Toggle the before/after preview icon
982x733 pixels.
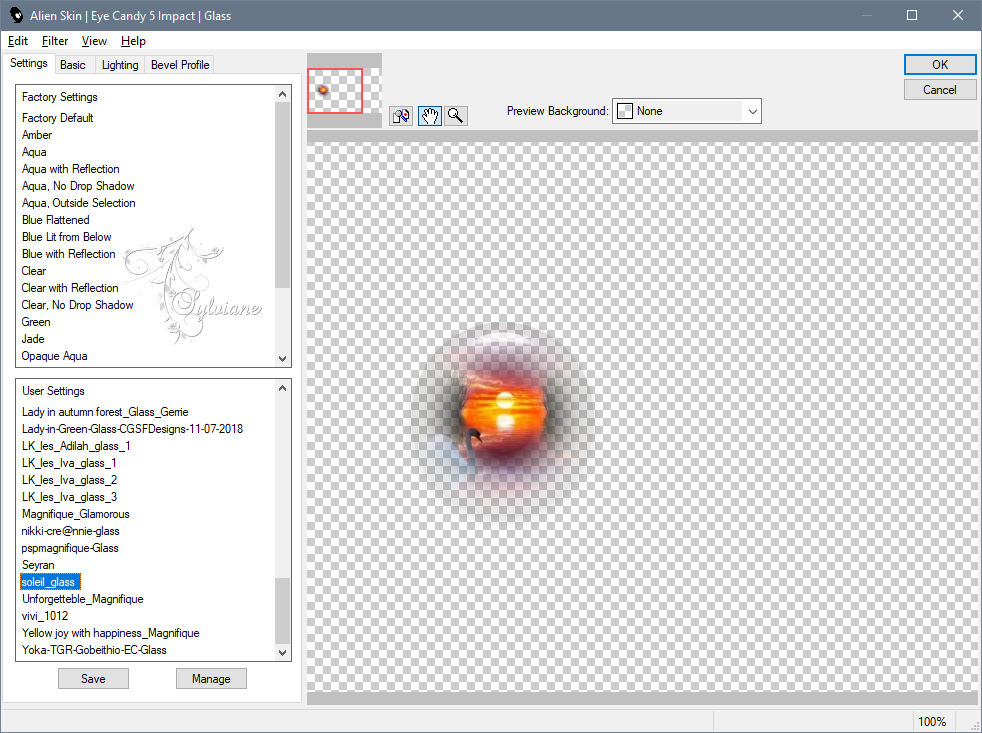click(x=401, y=116)
